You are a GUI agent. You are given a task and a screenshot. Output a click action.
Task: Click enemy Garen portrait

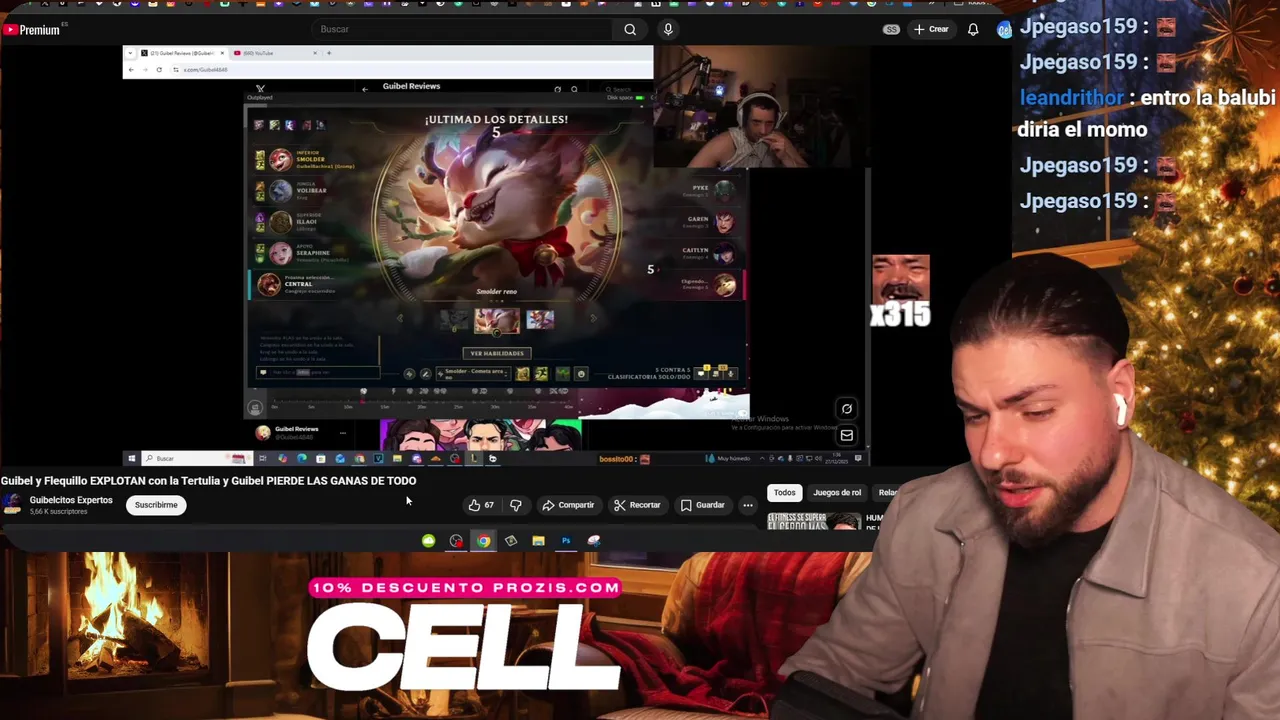[724, 221]
